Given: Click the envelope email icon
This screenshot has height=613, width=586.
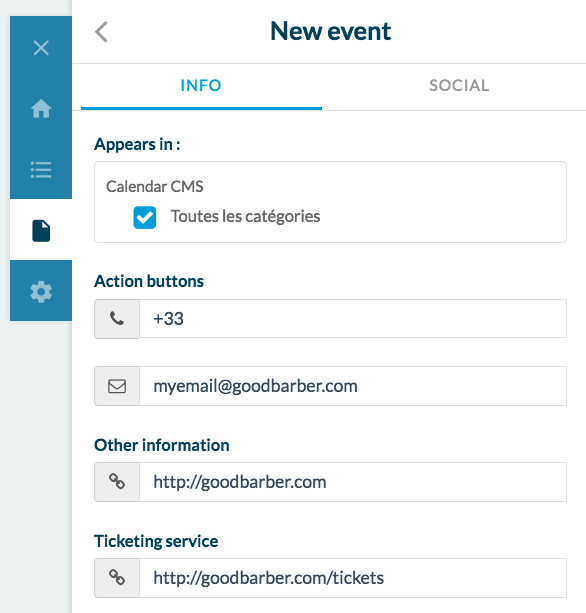Looking at the screenshot, I should click(117, 386).
